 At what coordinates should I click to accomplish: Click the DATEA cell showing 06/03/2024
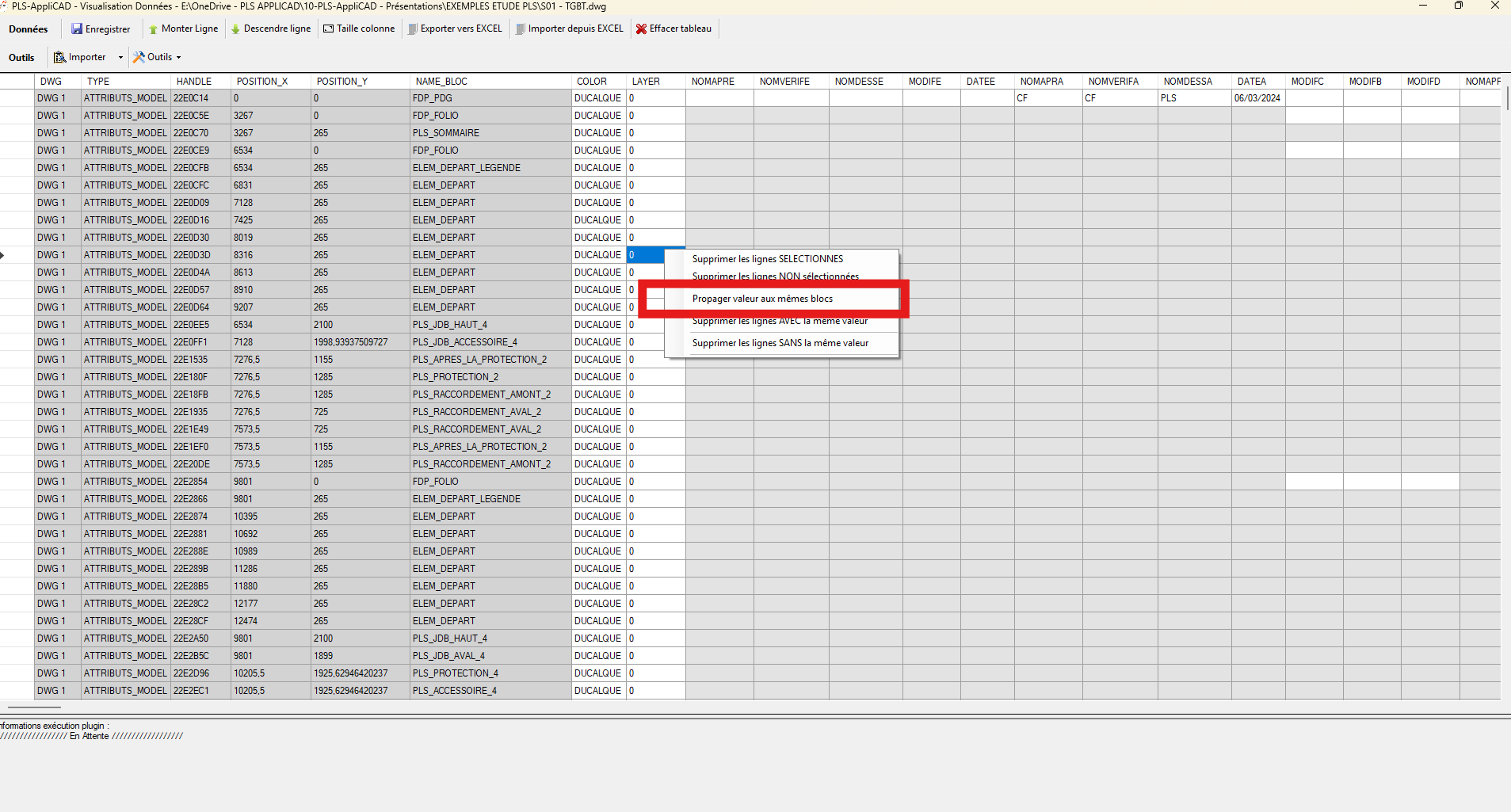[1257, 98]
